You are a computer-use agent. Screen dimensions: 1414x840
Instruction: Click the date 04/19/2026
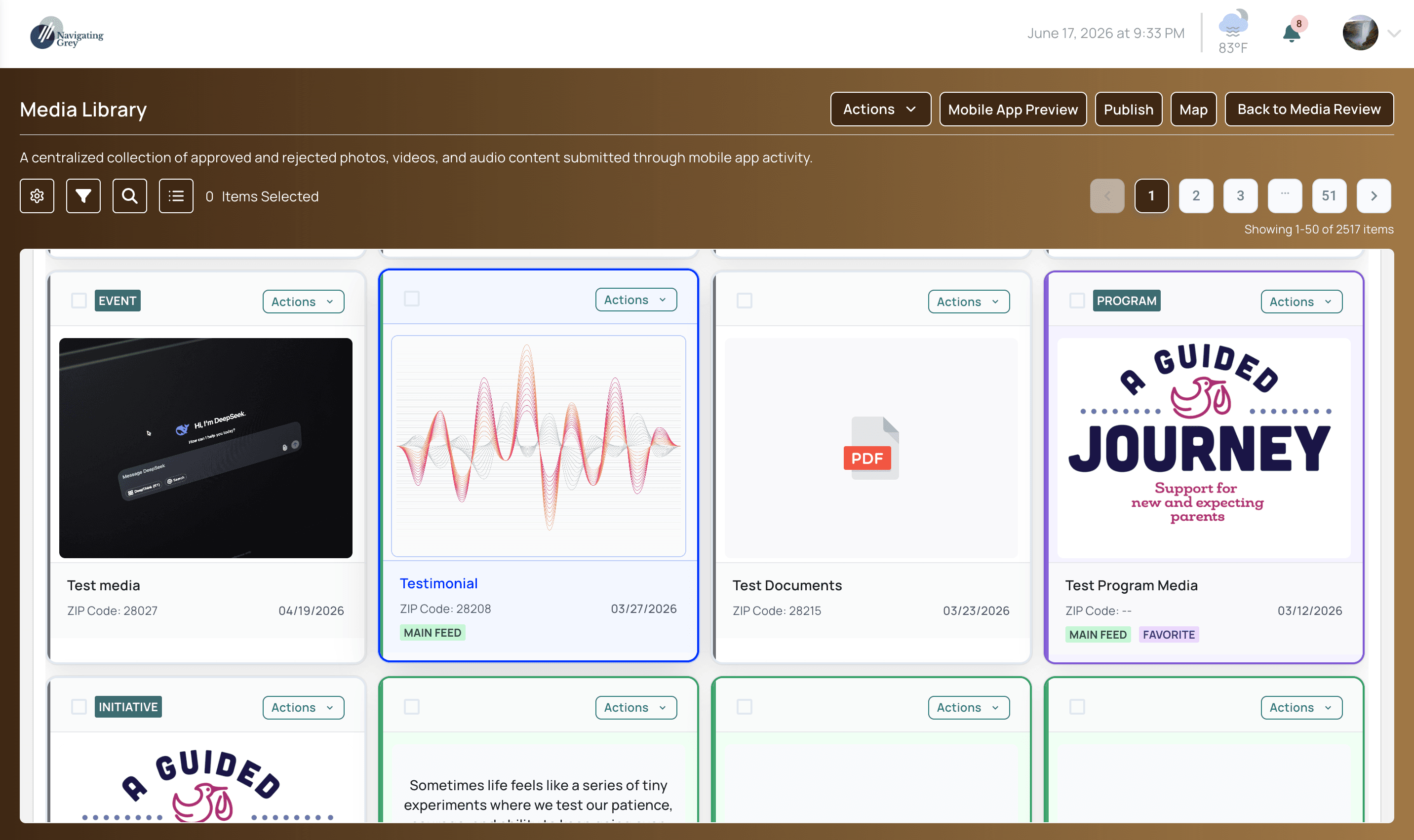coord(311,611)
